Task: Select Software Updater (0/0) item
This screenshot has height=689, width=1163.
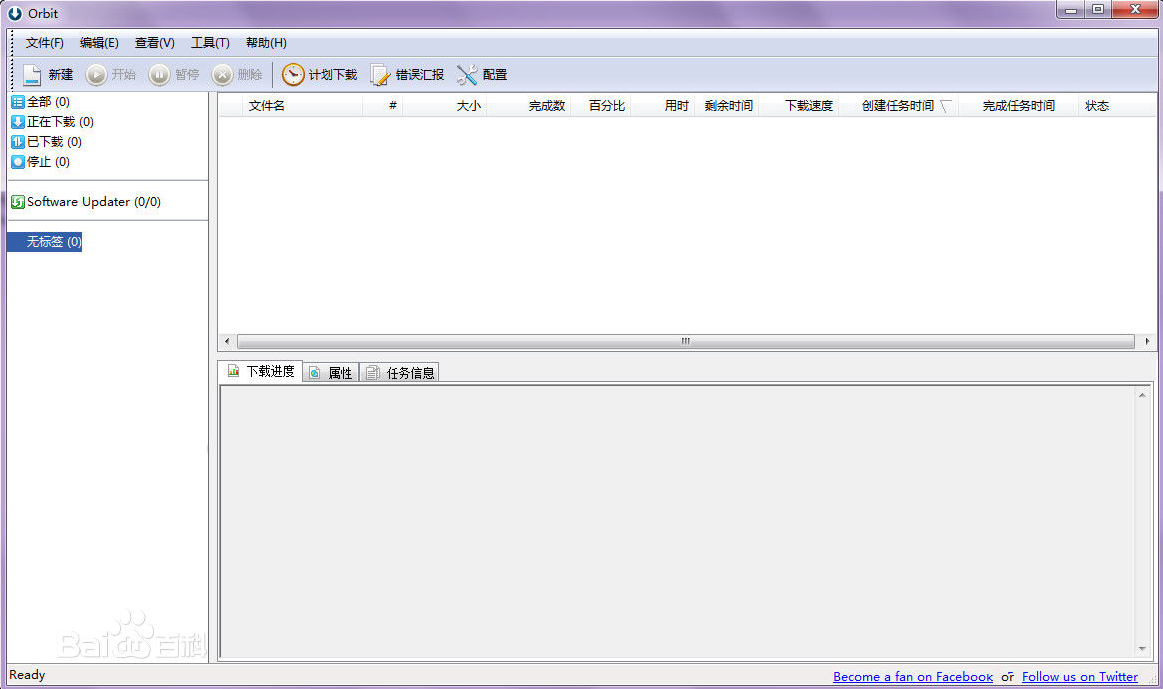Action: (86, 202)
